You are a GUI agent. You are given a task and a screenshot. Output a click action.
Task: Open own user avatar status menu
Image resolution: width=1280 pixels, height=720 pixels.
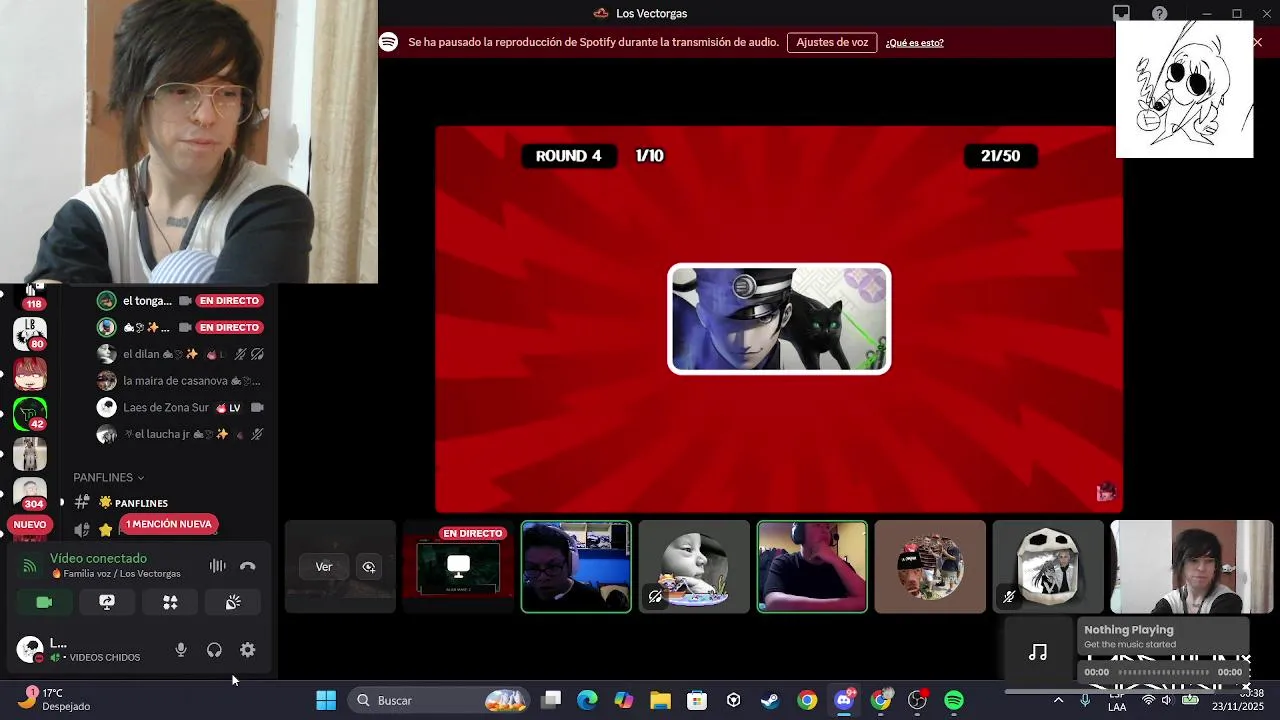[x=30, y=649]
